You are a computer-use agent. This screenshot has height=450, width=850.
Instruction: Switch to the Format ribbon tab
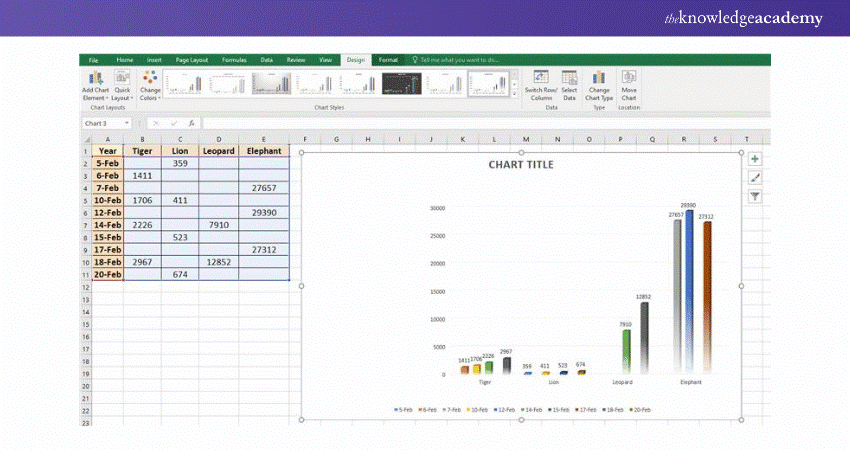pyautogui.click(x=388, y=60)
